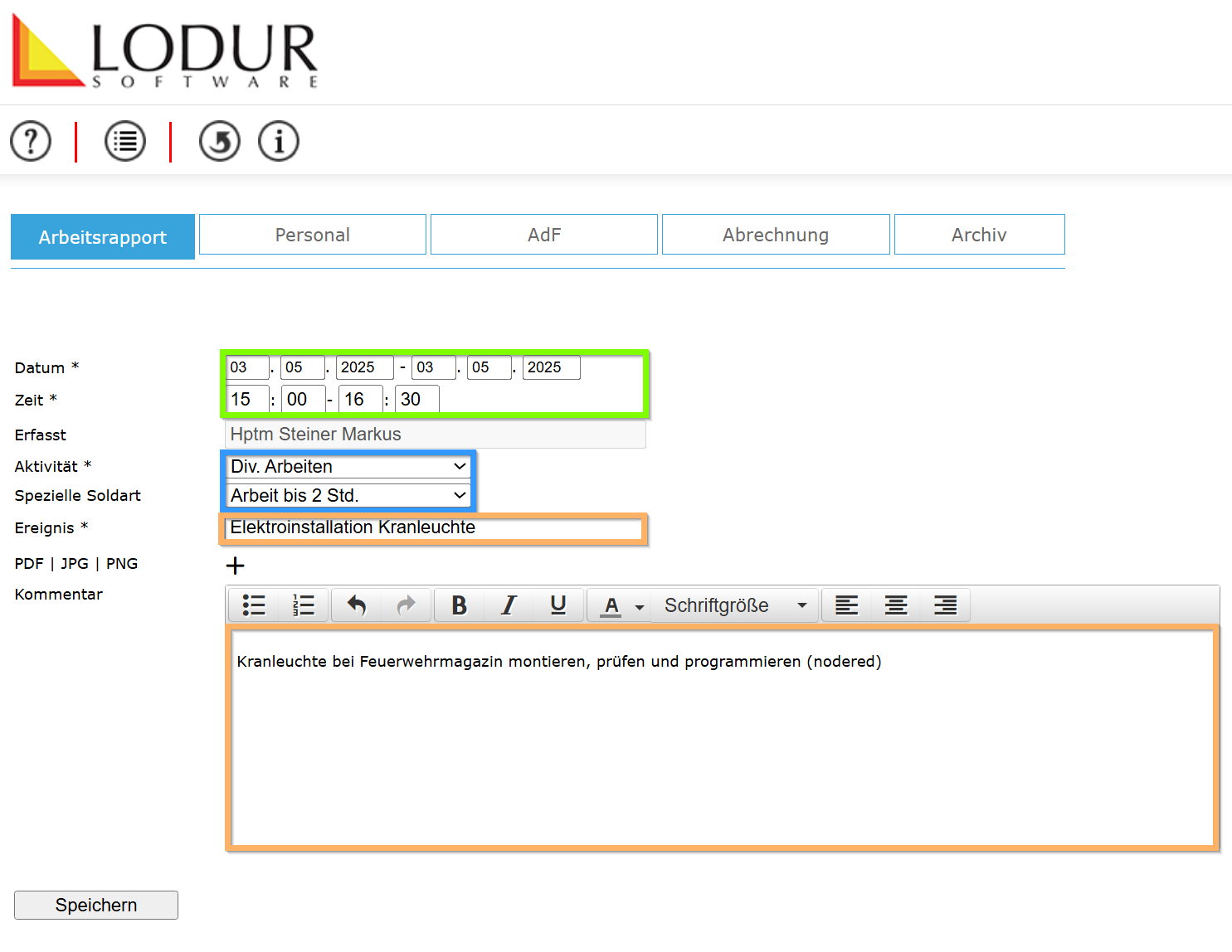Open the Spezielle Soldart dropdown

click(348, 496)
